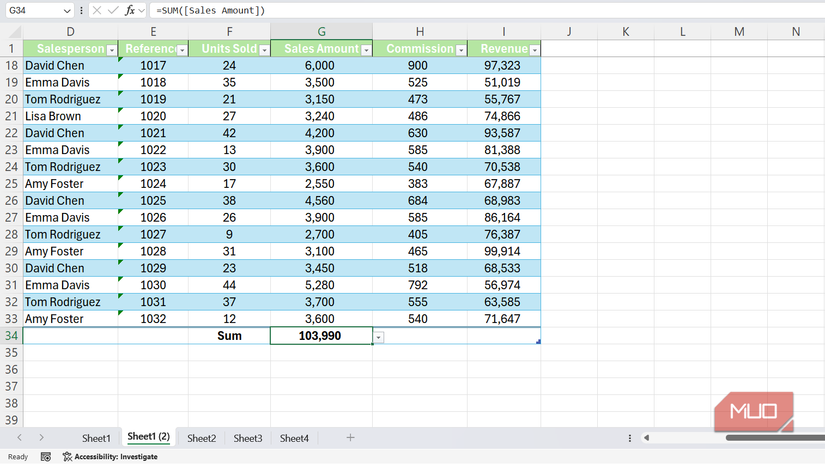Click the horizontal scrollbar left arrow

click(647, 438)
